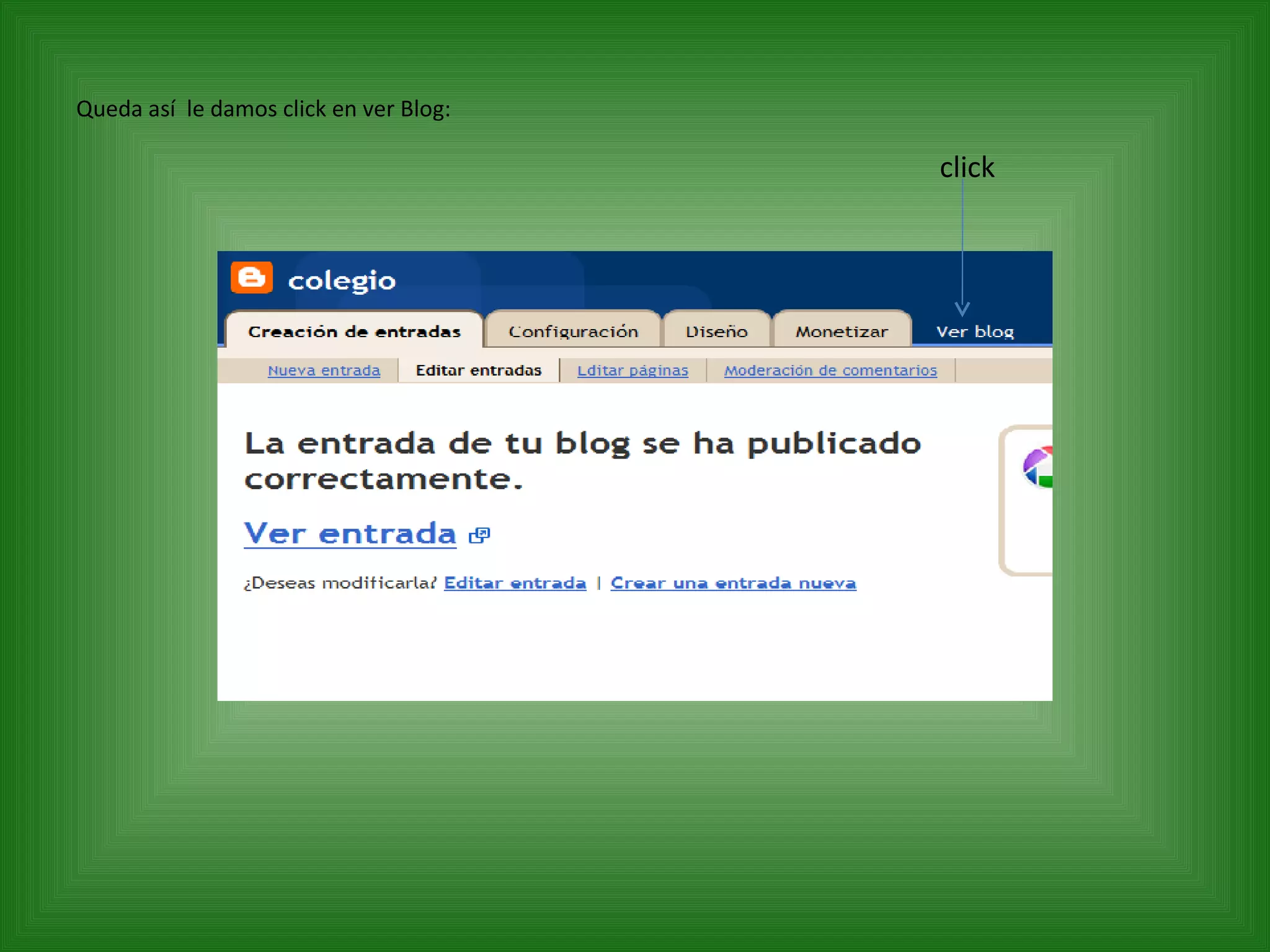Click the published-correctly confirmation heading
The height and width of the screenshot is (952, 1270).
(582, 461)
